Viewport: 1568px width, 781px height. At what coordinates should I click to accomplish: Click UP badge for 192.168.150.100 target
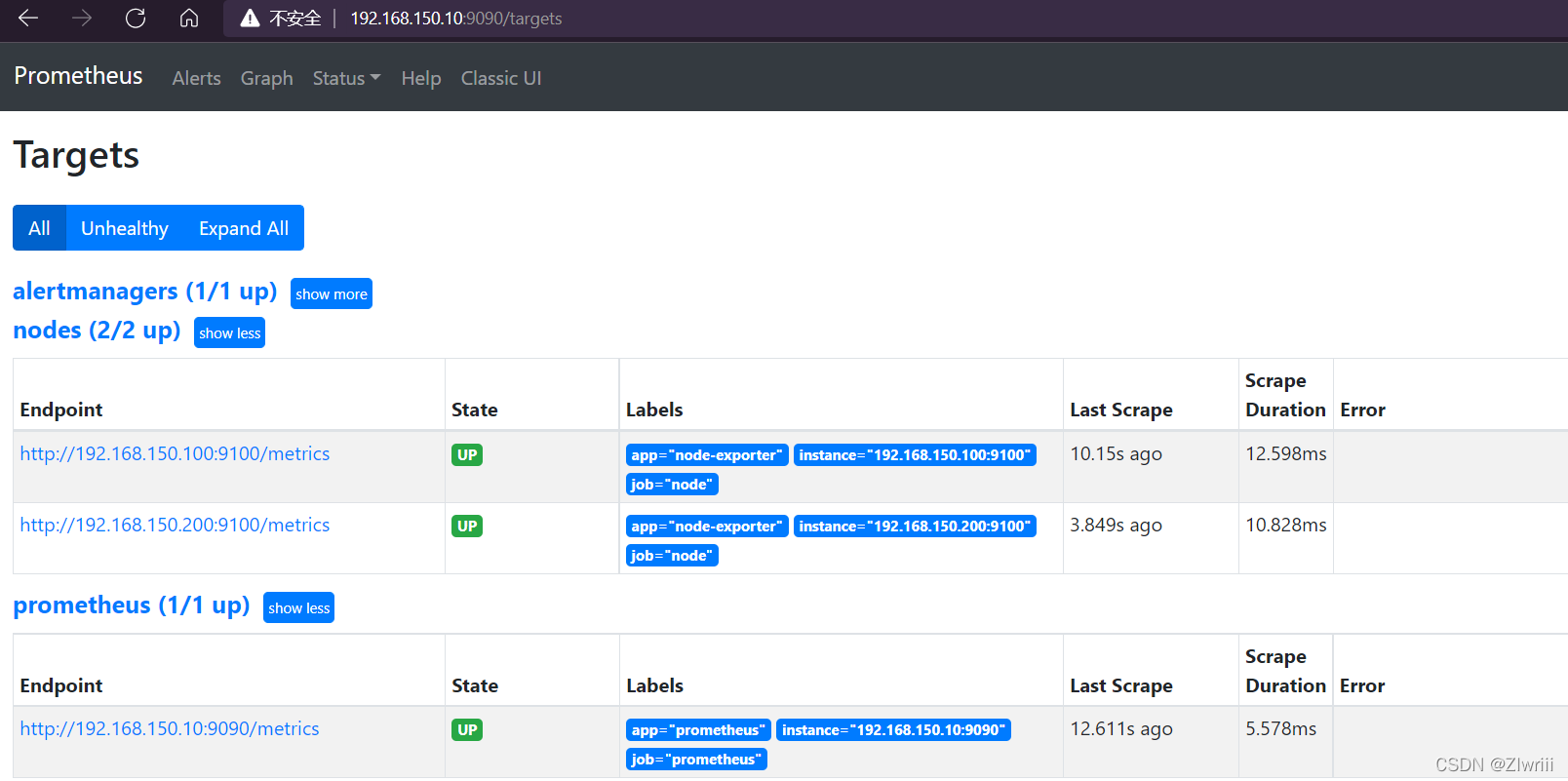tap(467, 454)
